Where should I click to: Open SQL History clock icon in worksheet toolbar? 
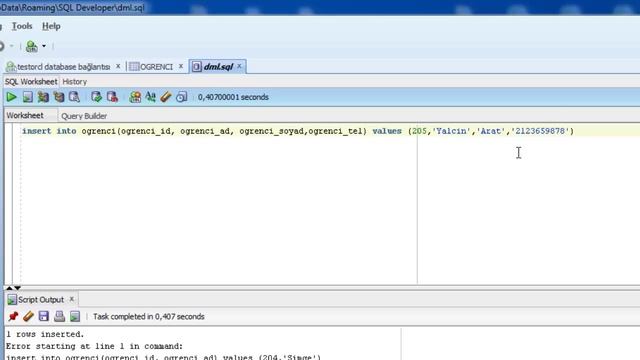click(x=182, y=97)
